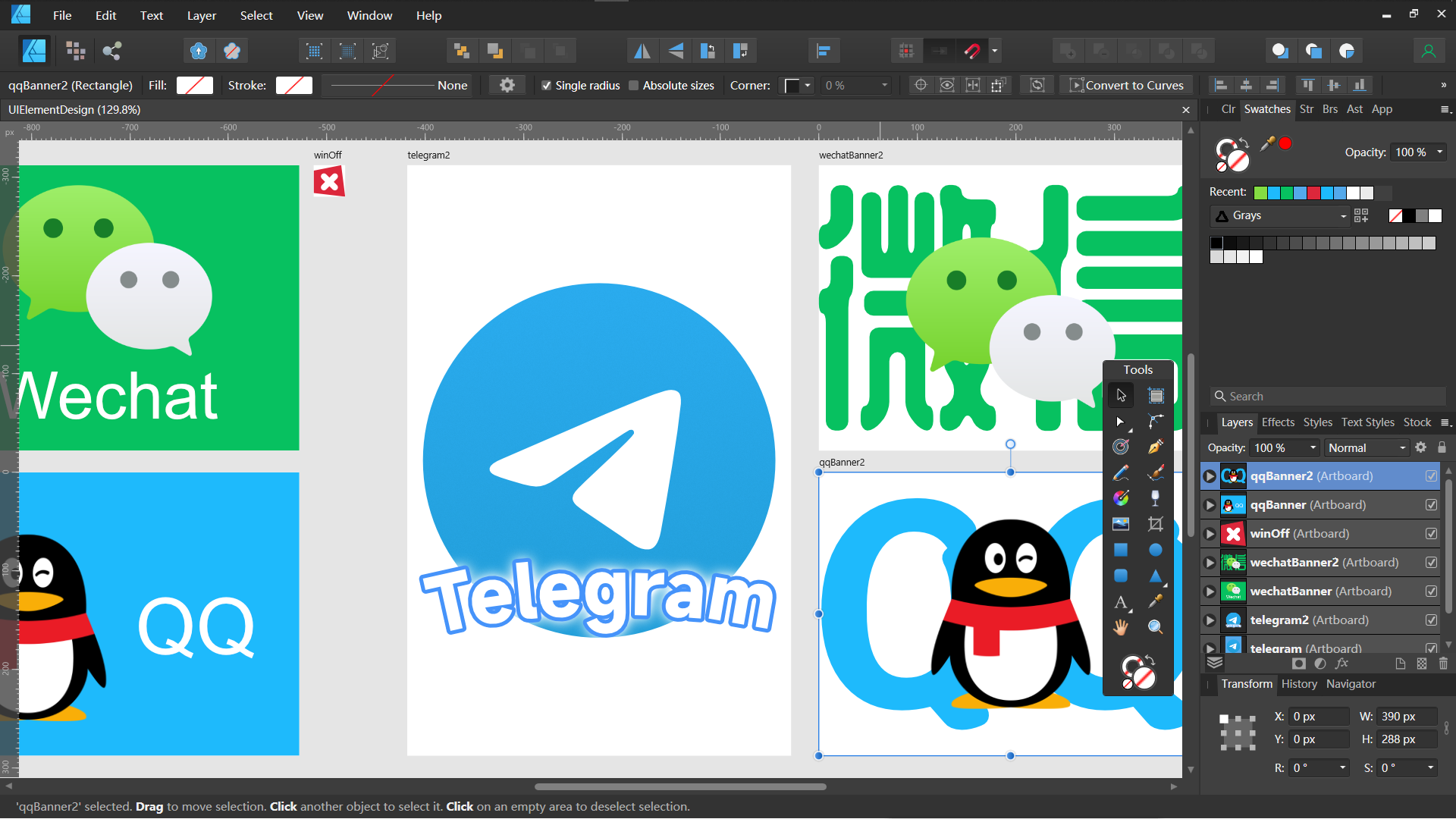
Task: Select the Move tool in Tools panel
Action: tap(1121, 395)
